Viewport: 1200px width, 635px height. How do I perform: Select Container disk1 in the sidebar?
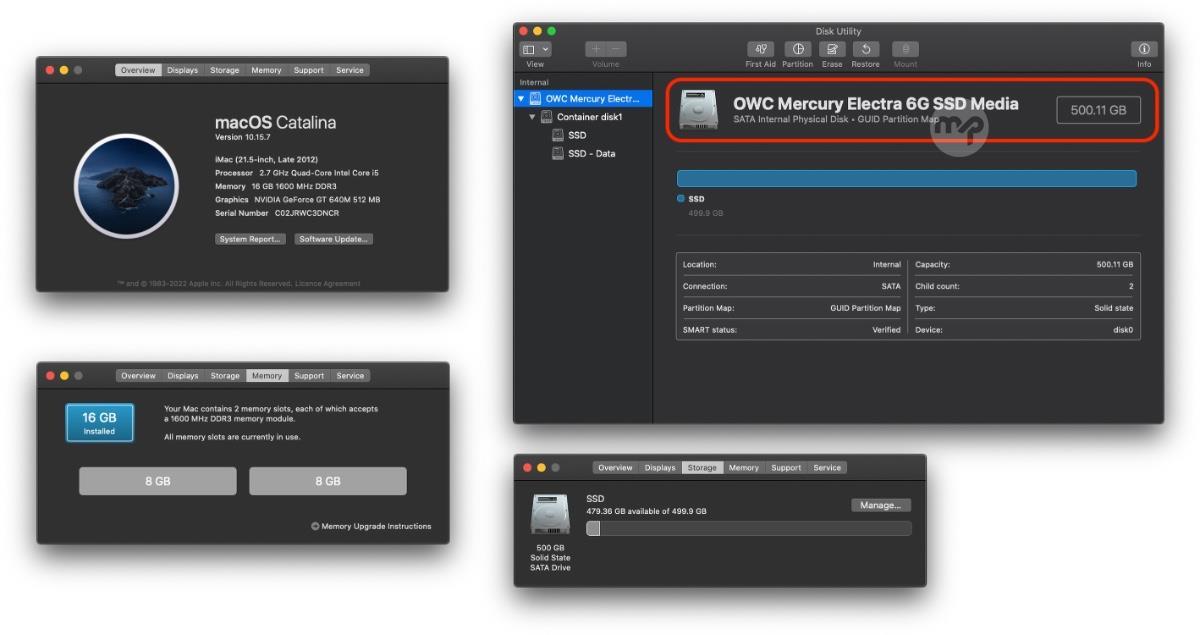pyautogui.click(x=583, y=117)
